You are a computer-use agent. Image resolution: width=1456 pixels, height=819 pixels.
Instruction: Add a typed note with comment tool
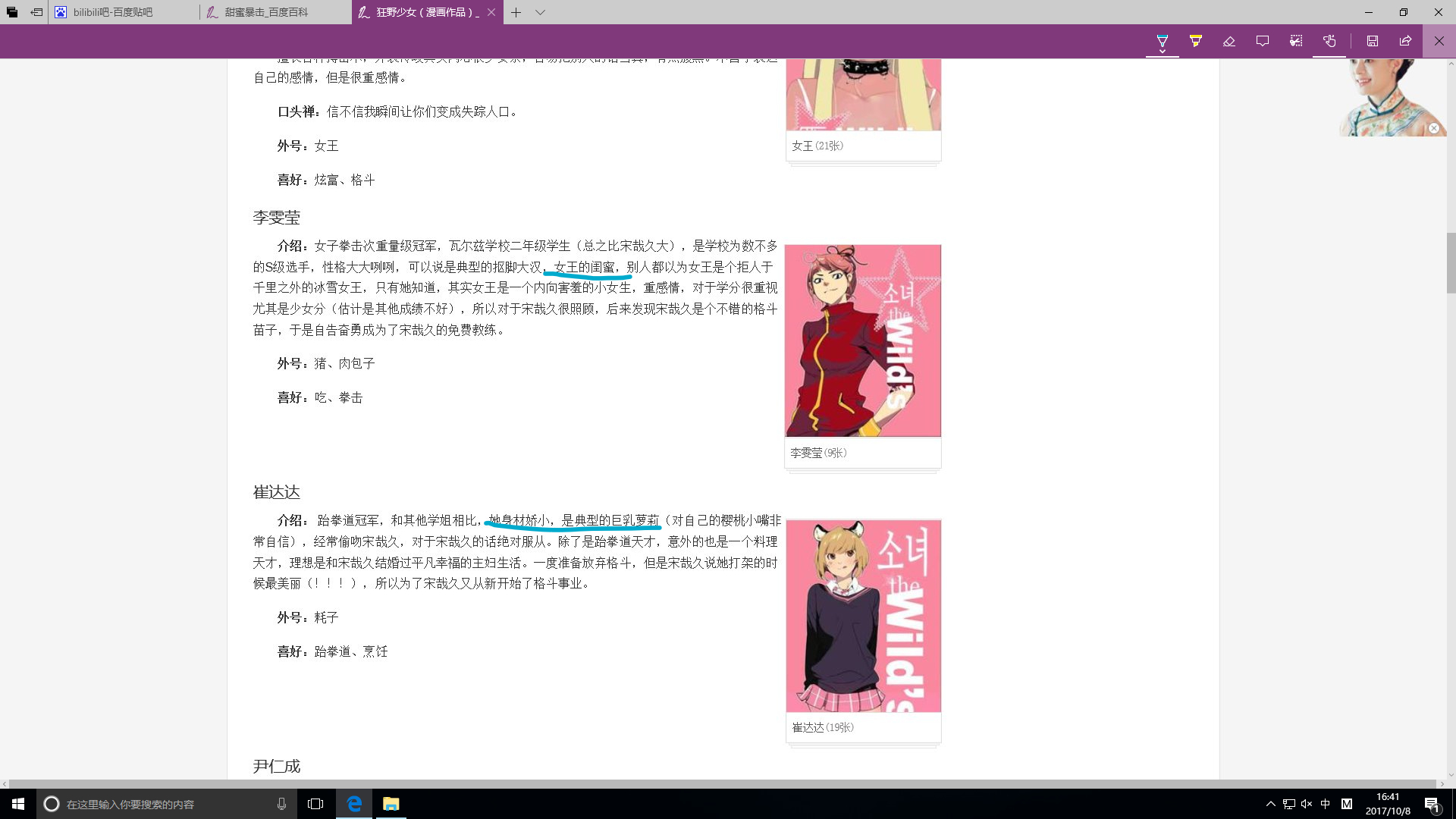1263,41
